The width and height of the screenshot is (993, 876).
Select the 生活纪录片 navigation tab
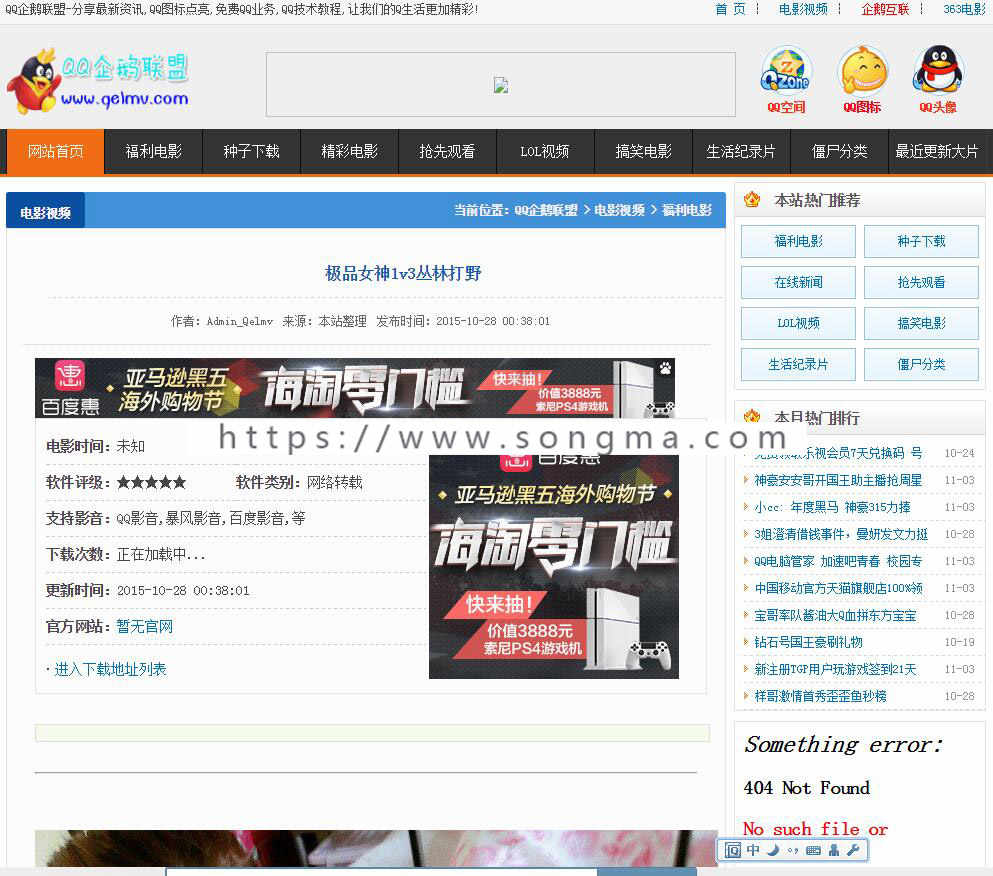pos(742,151)
